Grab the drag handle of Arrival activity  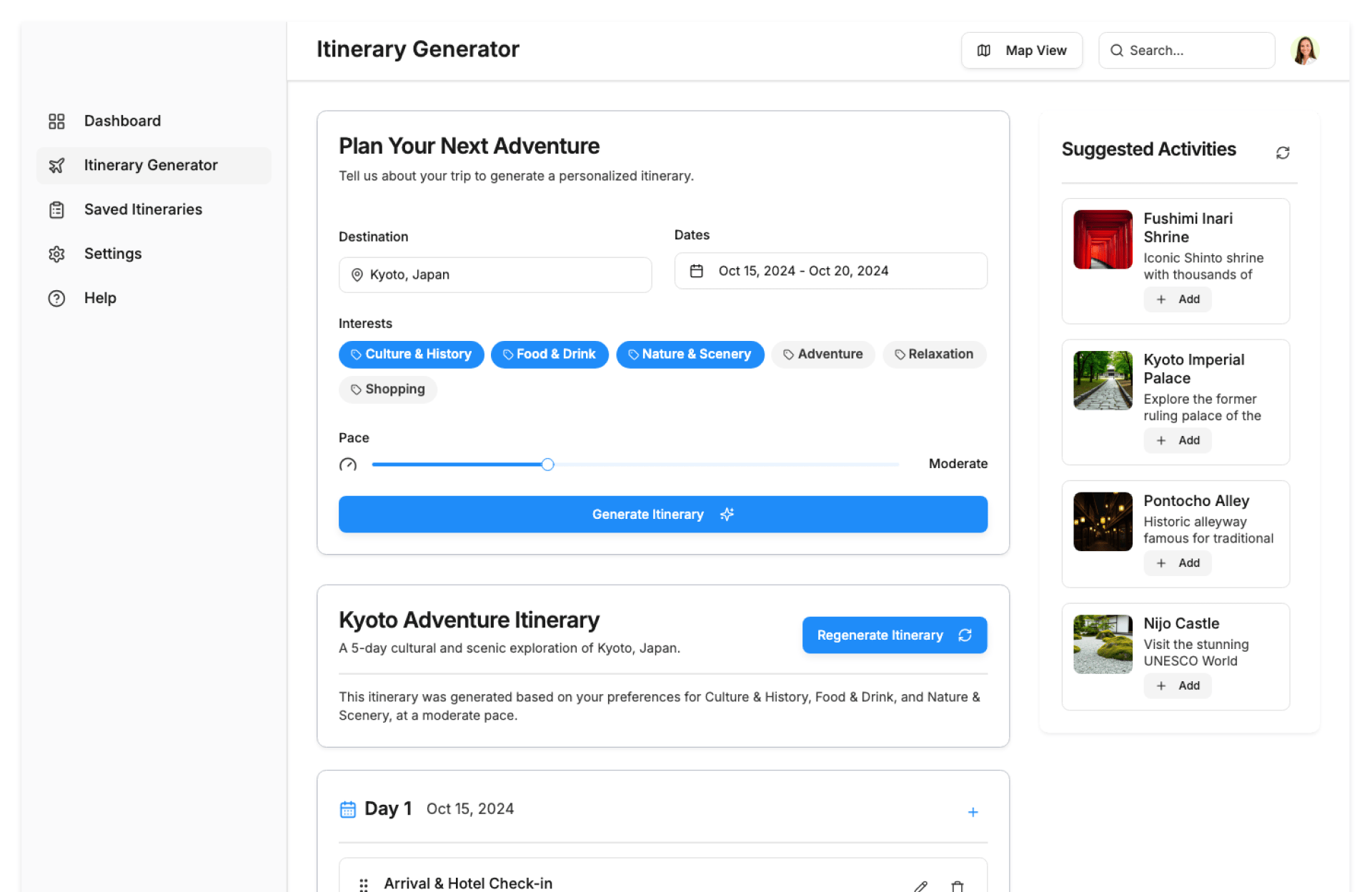point(363,884)
